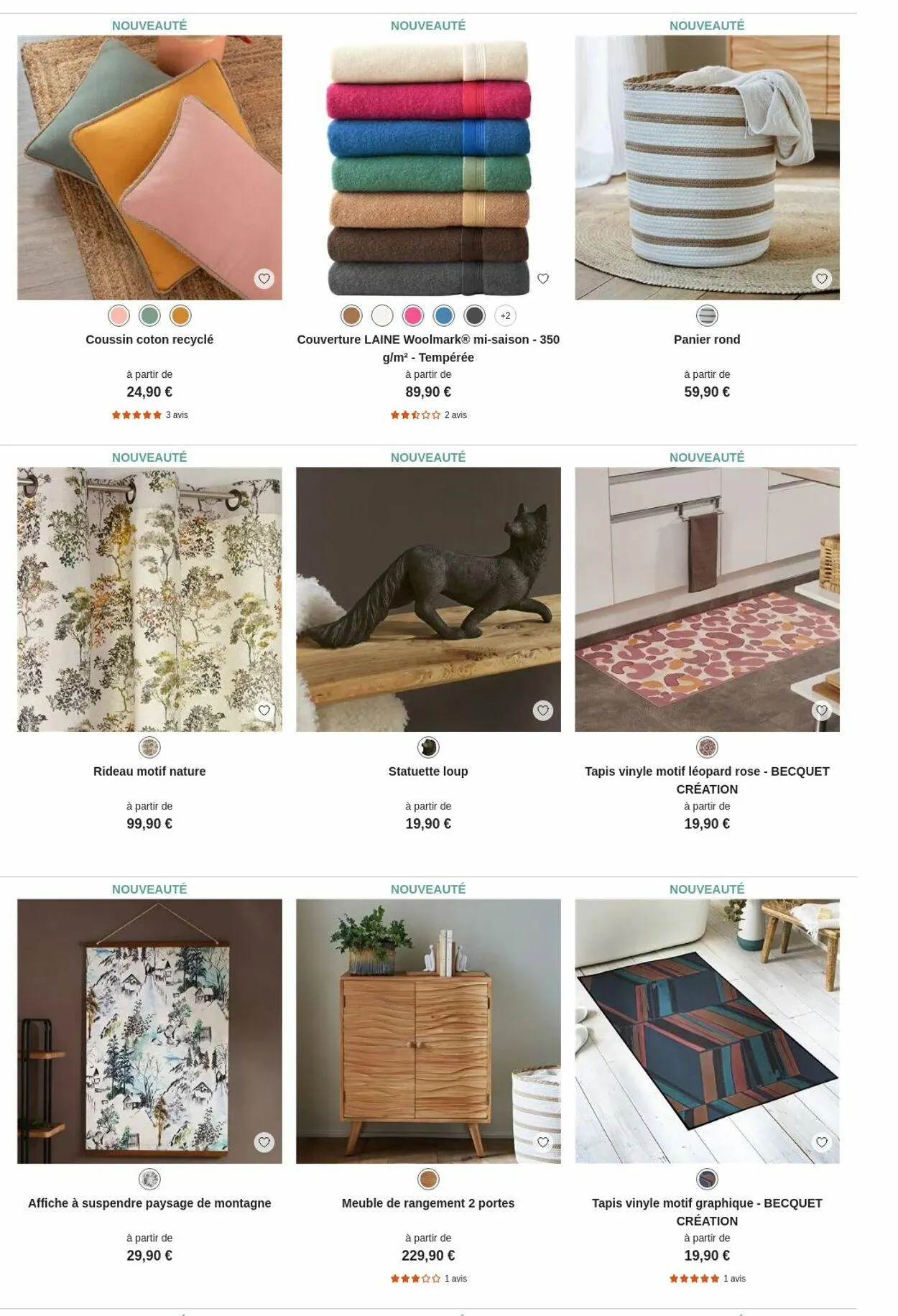Select pink color swatch for cushion

[119, 315]
